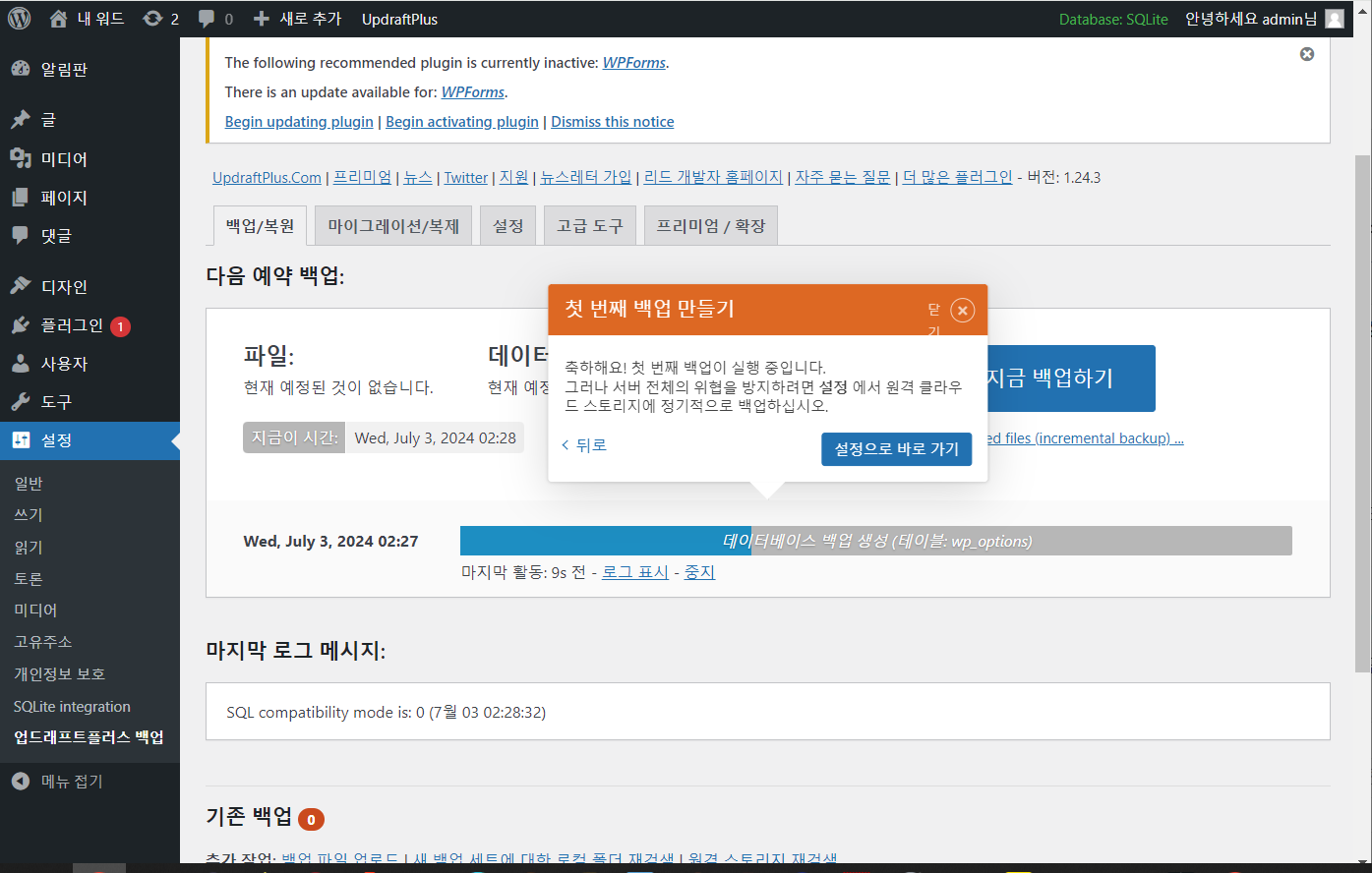Click the "중지" stop link
This screenshot has height=873, width=1372.
coord(699,571)
